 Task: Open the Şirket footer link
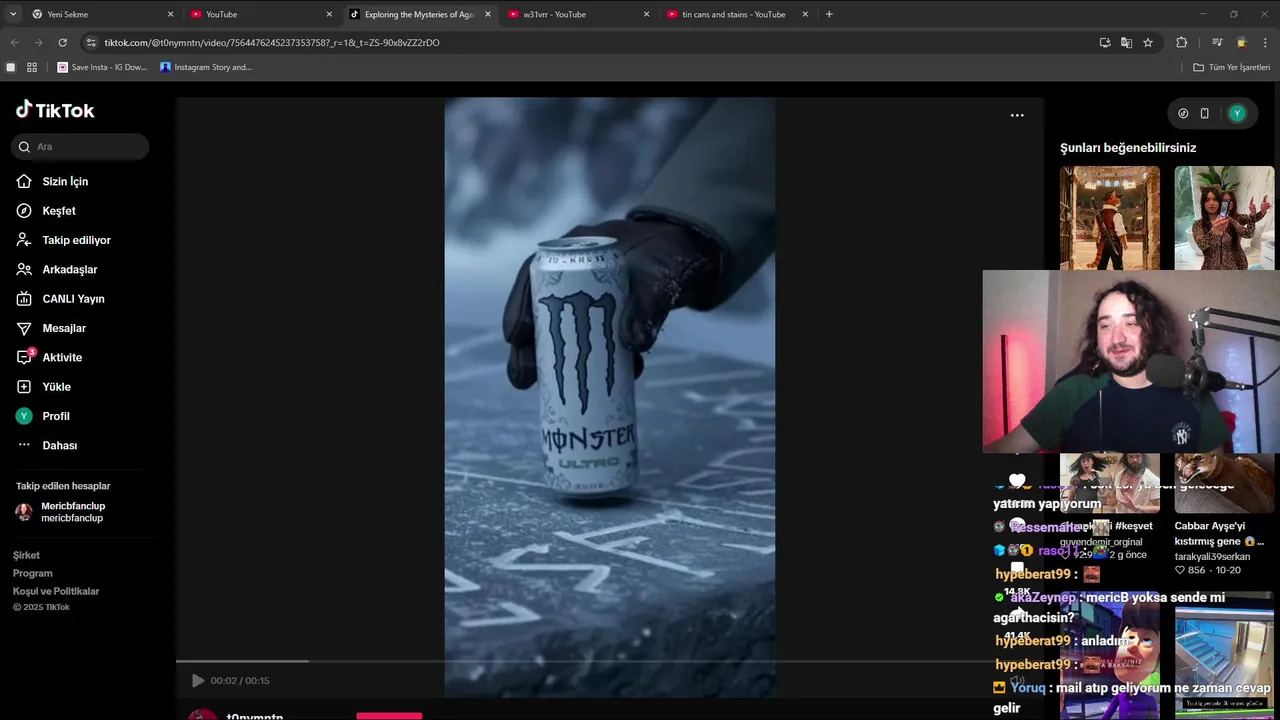(x=26, y=555)
